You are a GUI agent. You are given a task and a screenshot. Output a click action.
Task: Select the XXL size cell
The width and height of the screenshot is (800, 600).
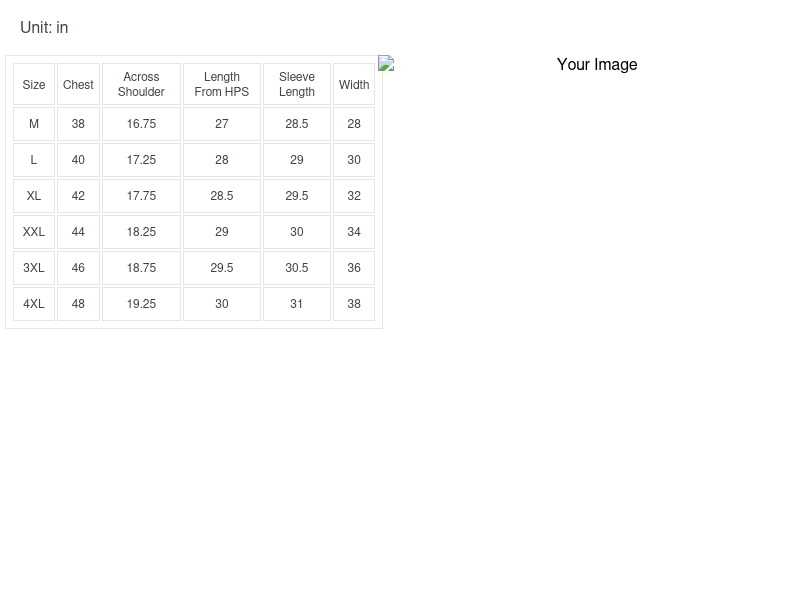(x=34, y=232)
